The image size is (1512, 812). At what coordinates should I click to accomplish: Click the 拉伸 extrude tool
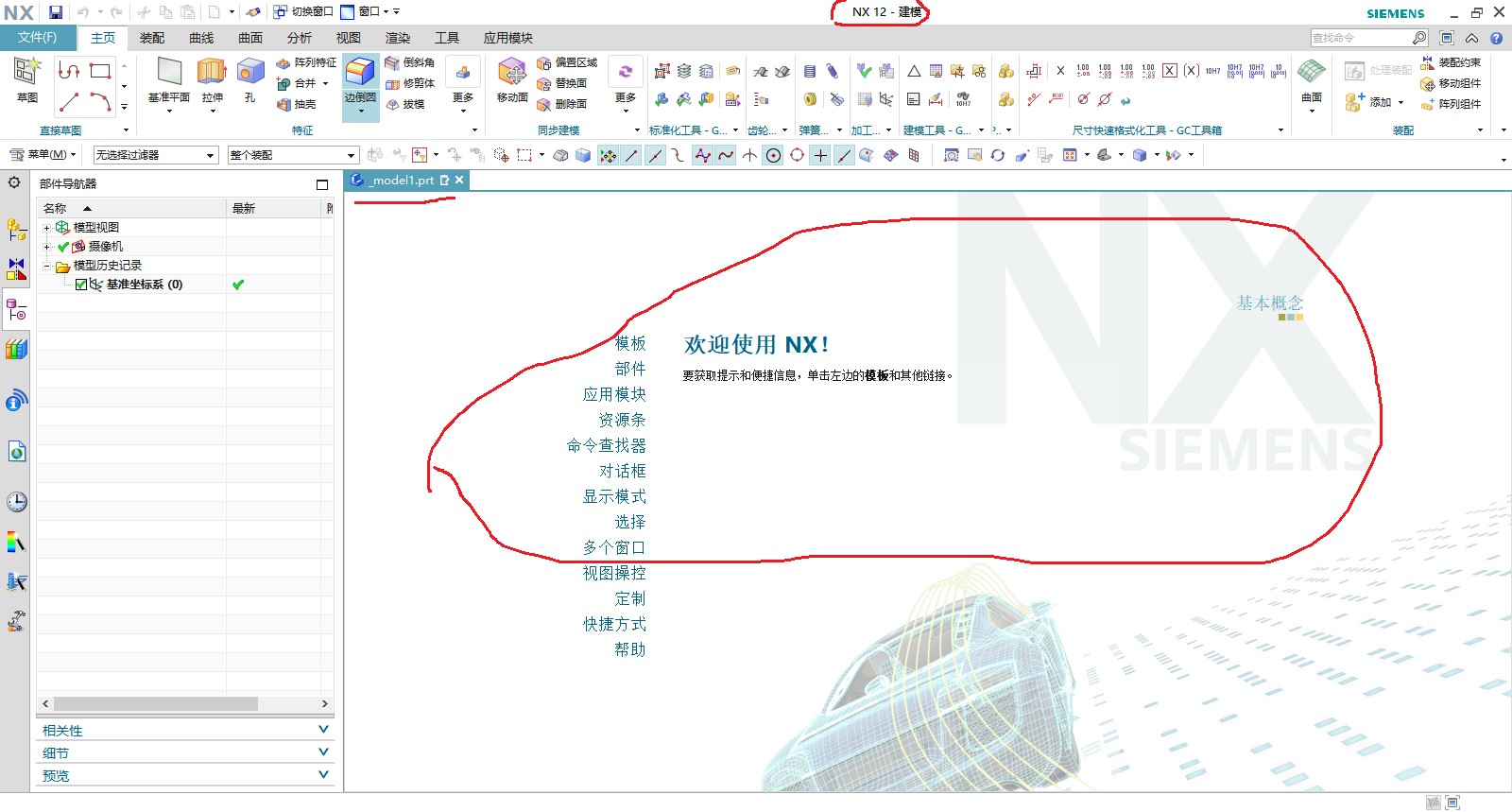pyautogui.click(x=212, y=79)
